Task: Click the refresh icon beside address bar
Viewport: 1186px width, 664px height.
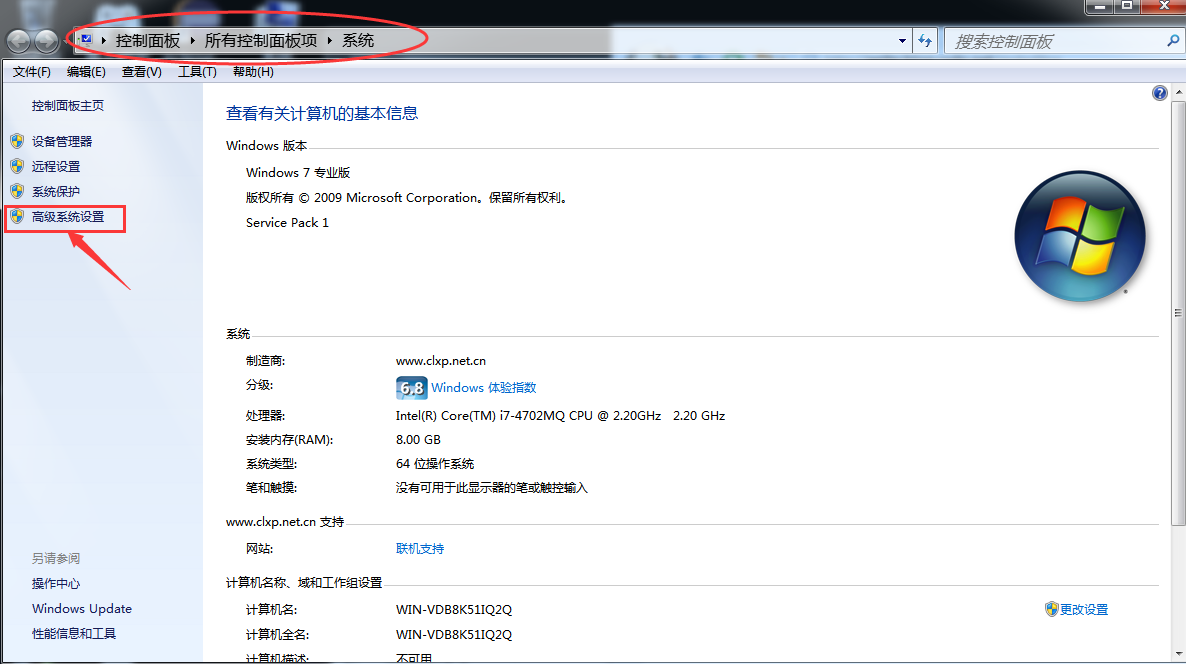Action: click(x=925, y=41)
